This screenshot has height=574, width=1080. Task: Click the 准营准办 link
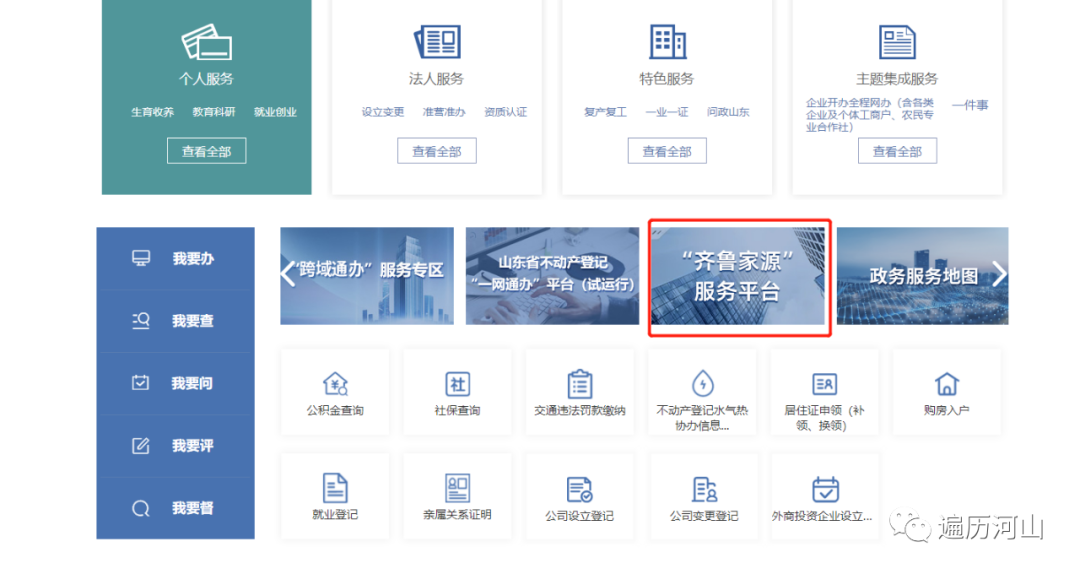coord(444,112)
